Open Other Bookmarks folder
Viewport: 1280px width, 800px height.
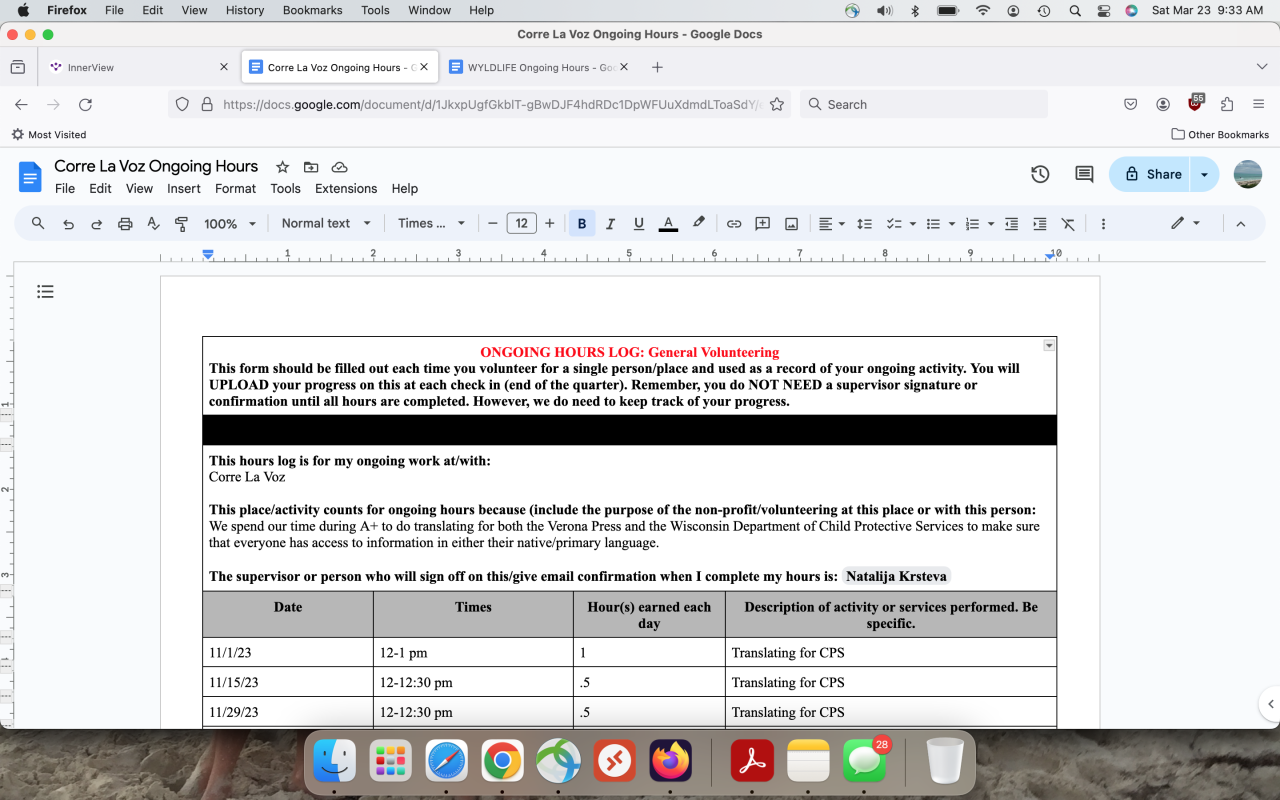tap(1220, 134)
